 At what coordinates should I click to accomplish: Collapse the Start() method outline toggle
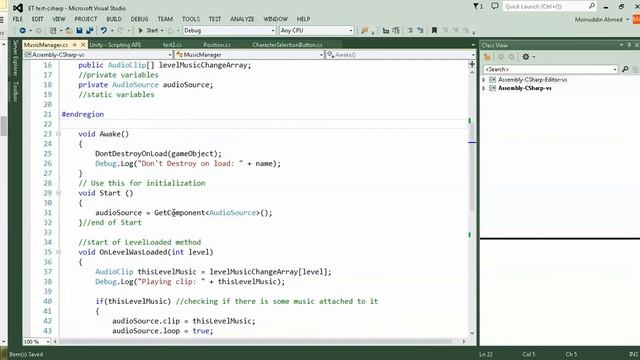tap(58, 193)
